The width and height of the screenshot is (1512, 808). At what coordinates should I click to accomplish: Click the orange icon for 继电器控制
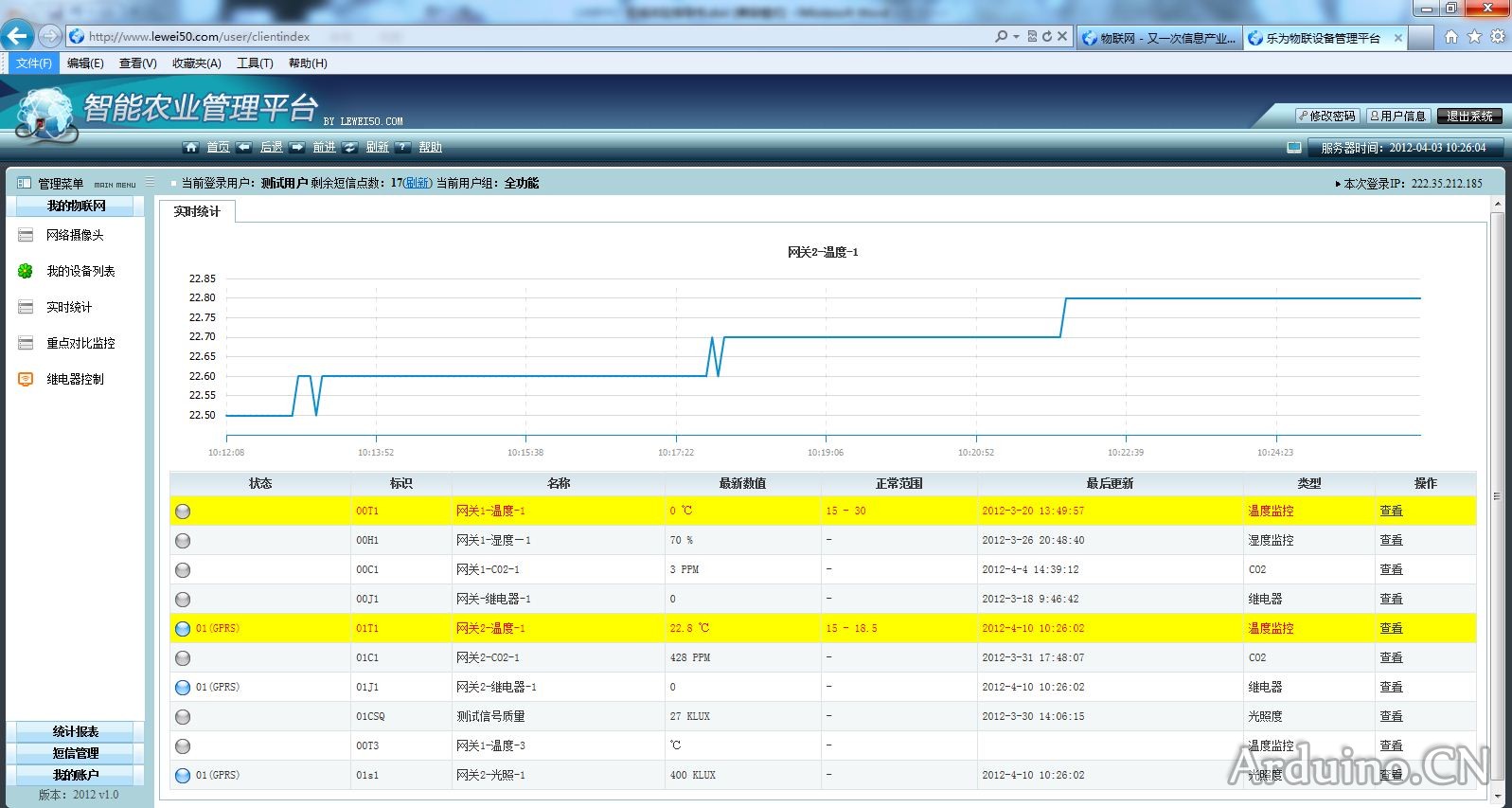[x=26, y=379]
